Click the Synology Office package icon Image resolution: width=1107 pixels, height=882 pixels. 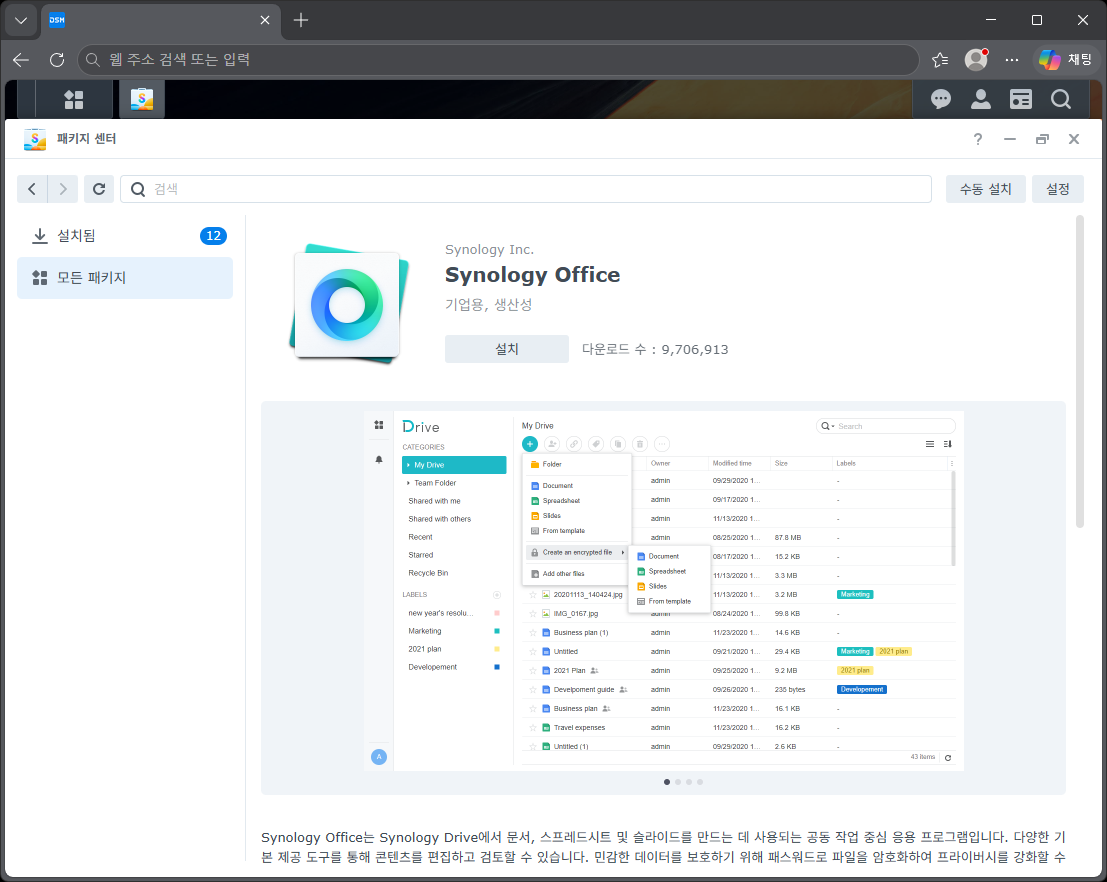click(x=349, y=304)
